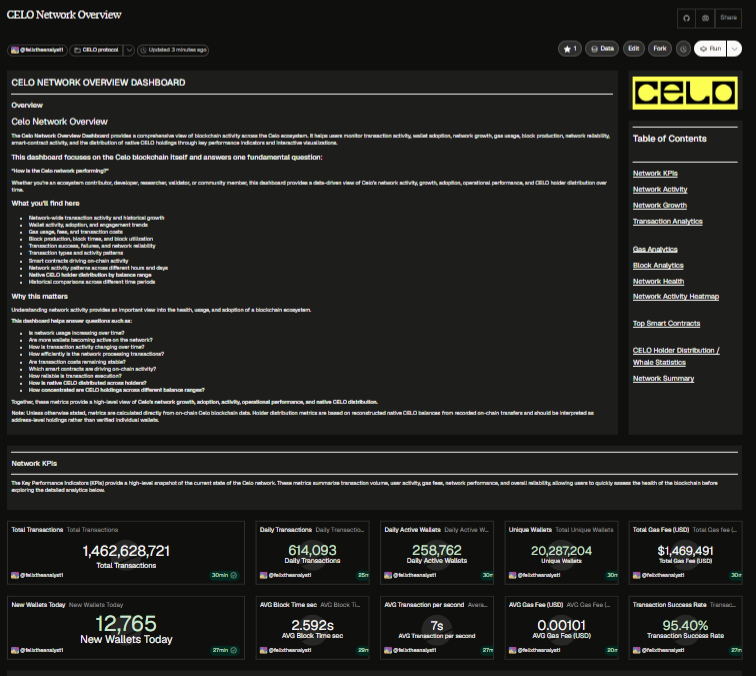Click the Total Gas Fee (USD) card title
This screenshot has width=756, height=676.
pos(661,529)
